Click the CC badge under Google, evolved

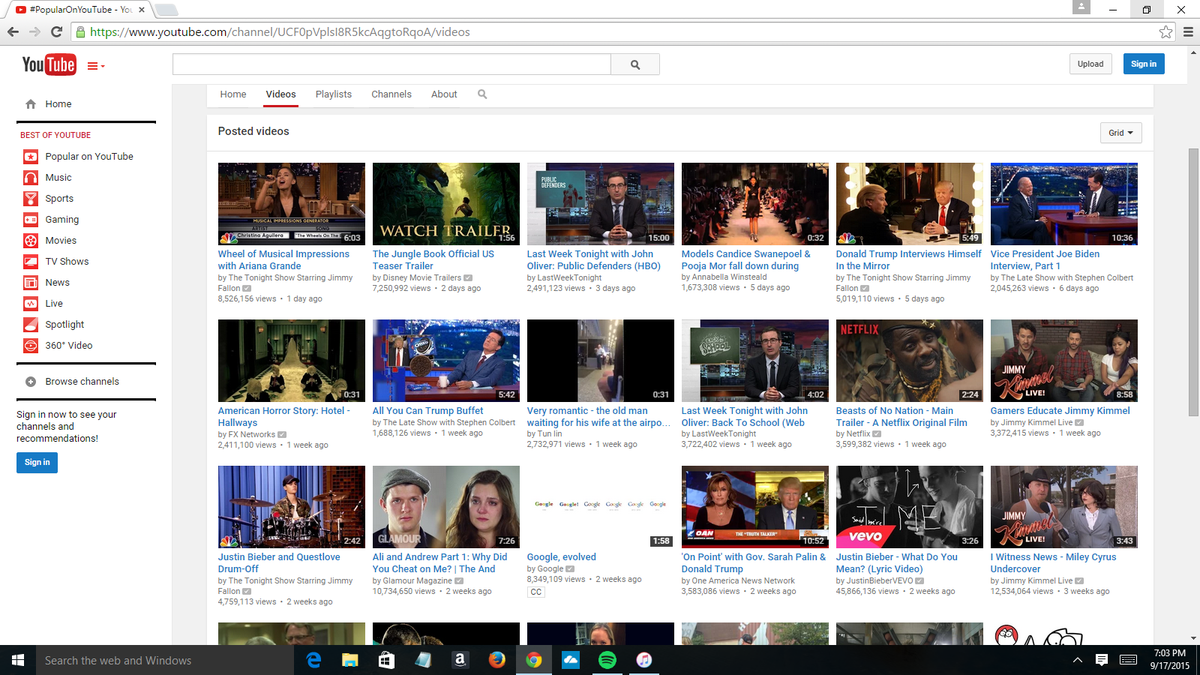536,592
